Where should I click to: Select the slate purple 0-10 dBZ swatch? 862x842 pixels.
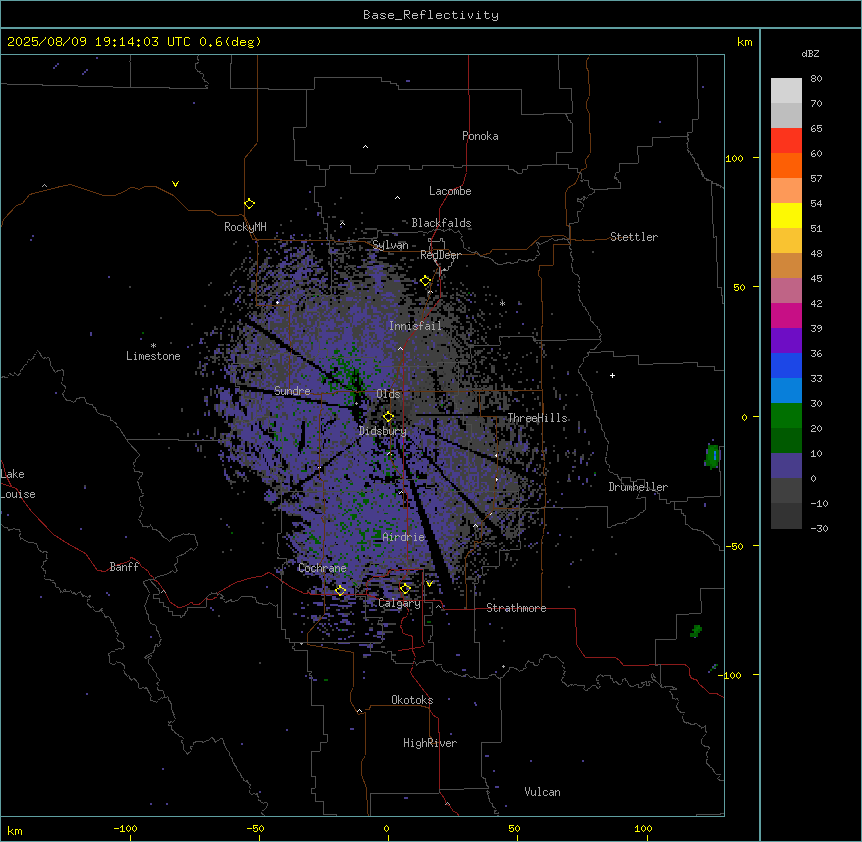[x=786, y=466]
